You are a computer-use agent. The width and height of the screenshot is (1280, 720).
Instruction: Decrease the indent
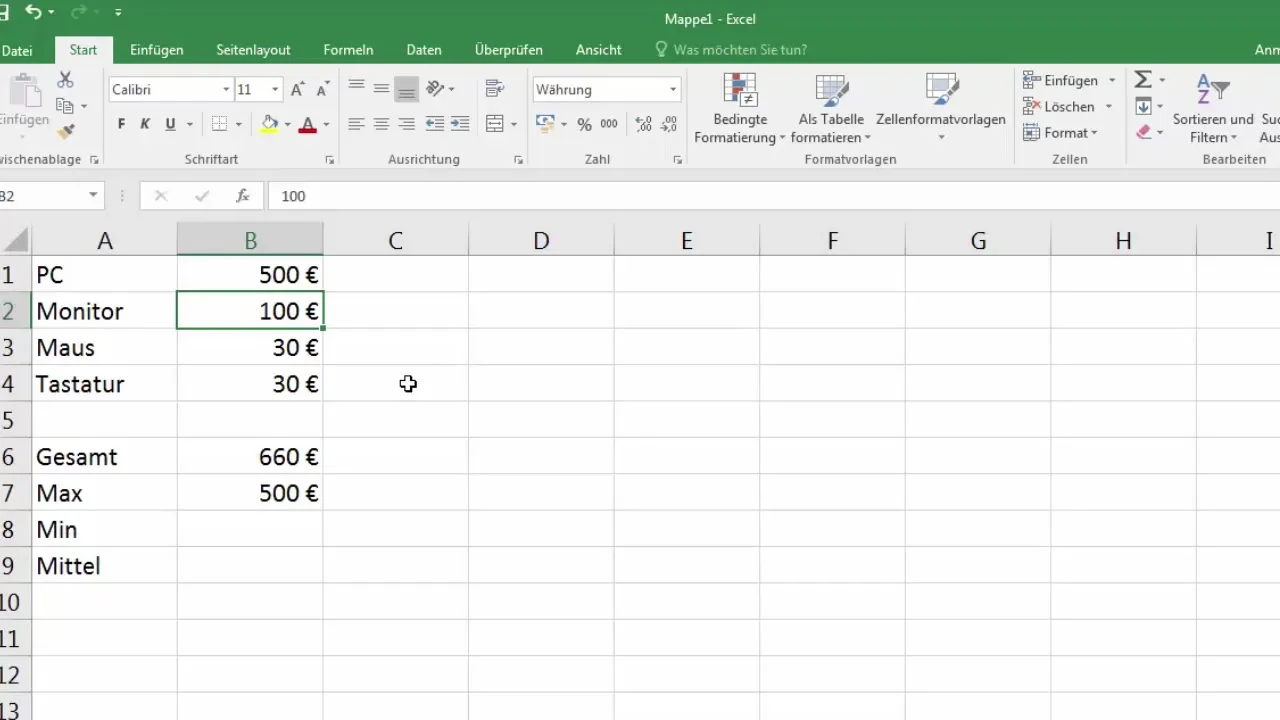coord(435,124)
